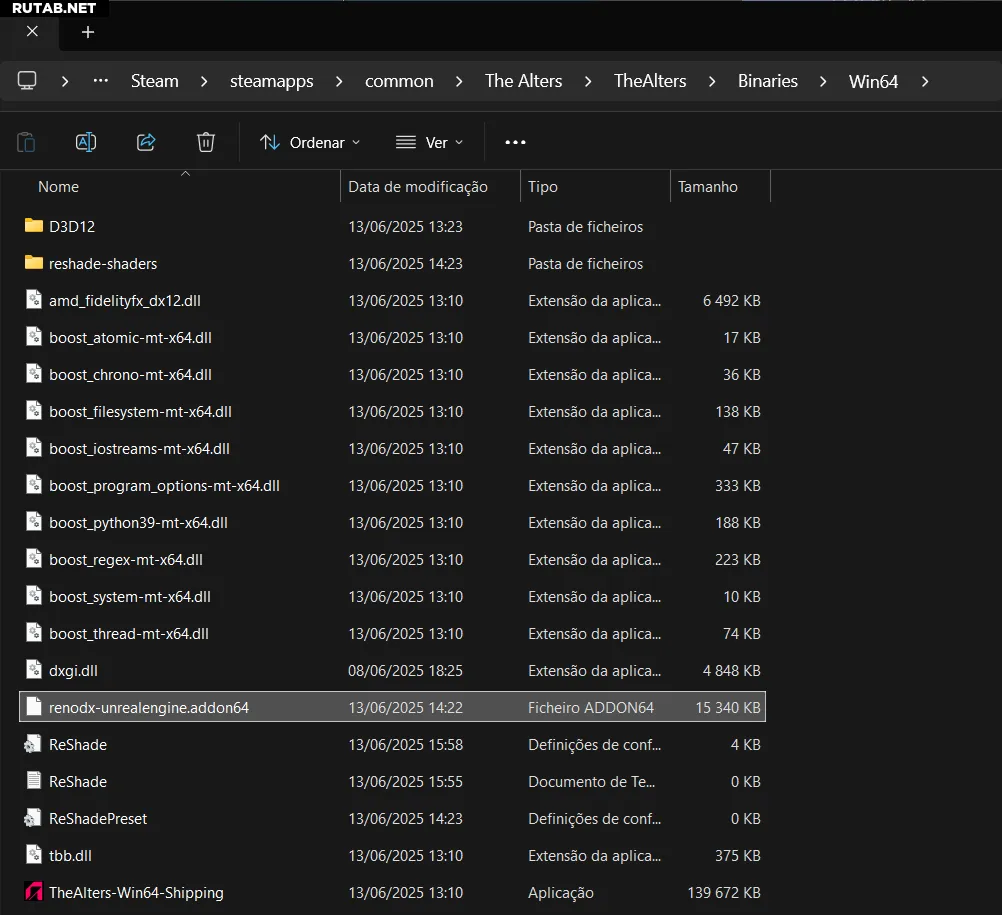Screen dimensions: 1002x915
Task: Click the 13/06/2025 13:23 date cell
Action: (405, 226)
